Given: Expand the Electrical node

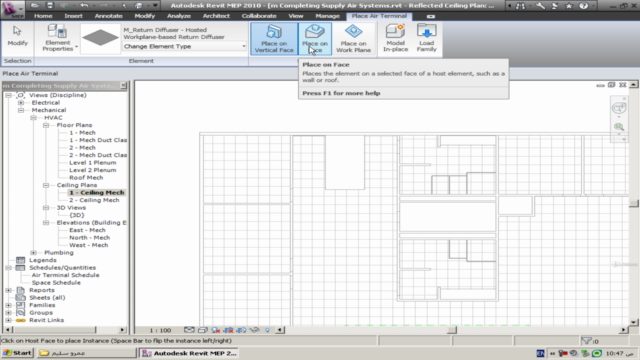Looking at the screenshot, I should pyautogui.click(x=21, y=103).
